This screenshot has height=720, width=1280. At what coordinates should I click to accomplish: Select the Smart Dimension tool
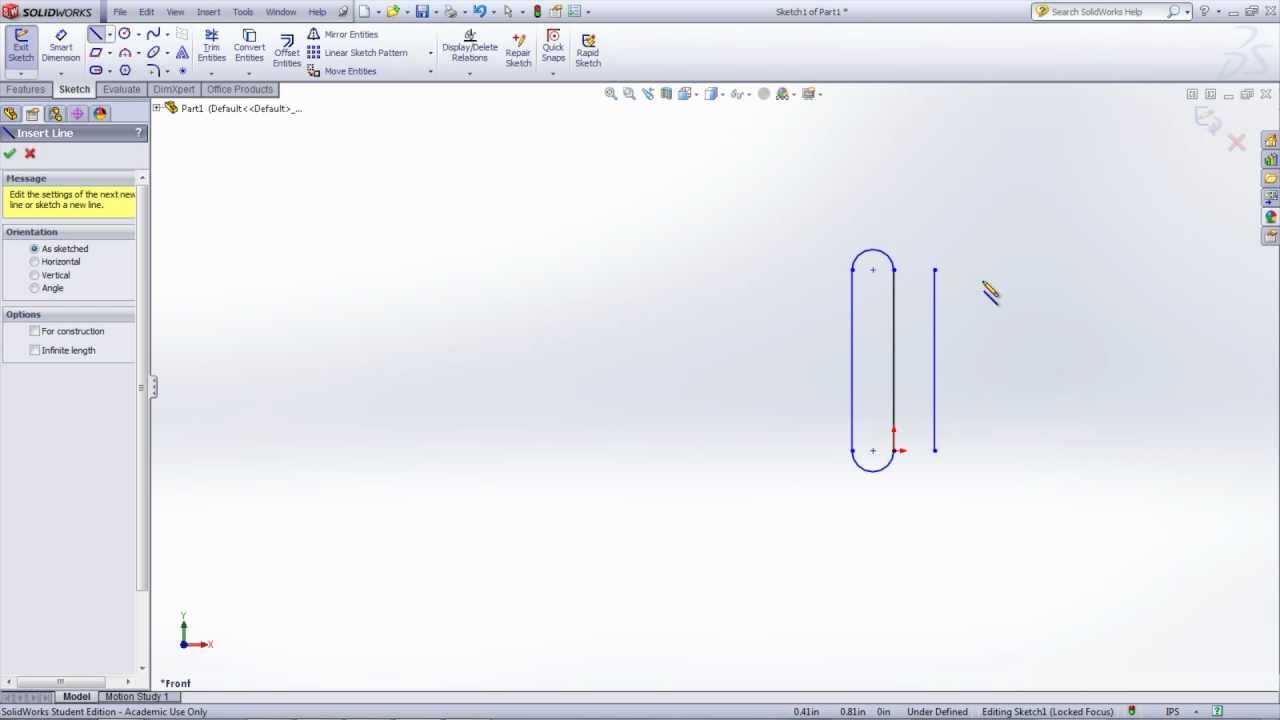[60, 46]
